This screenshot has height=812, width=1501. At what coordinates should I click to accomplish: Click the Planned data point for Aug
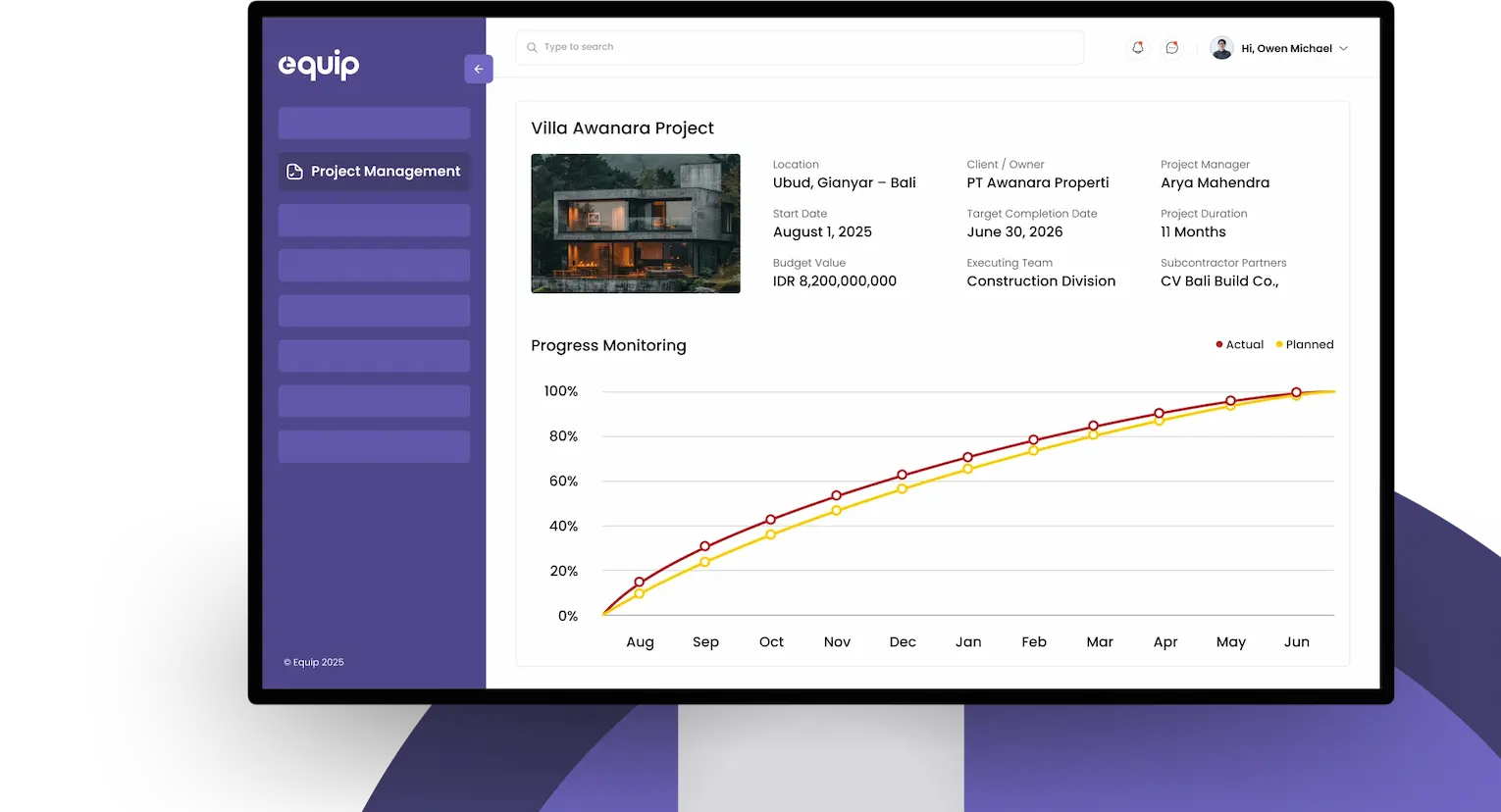tap(640, 594)
